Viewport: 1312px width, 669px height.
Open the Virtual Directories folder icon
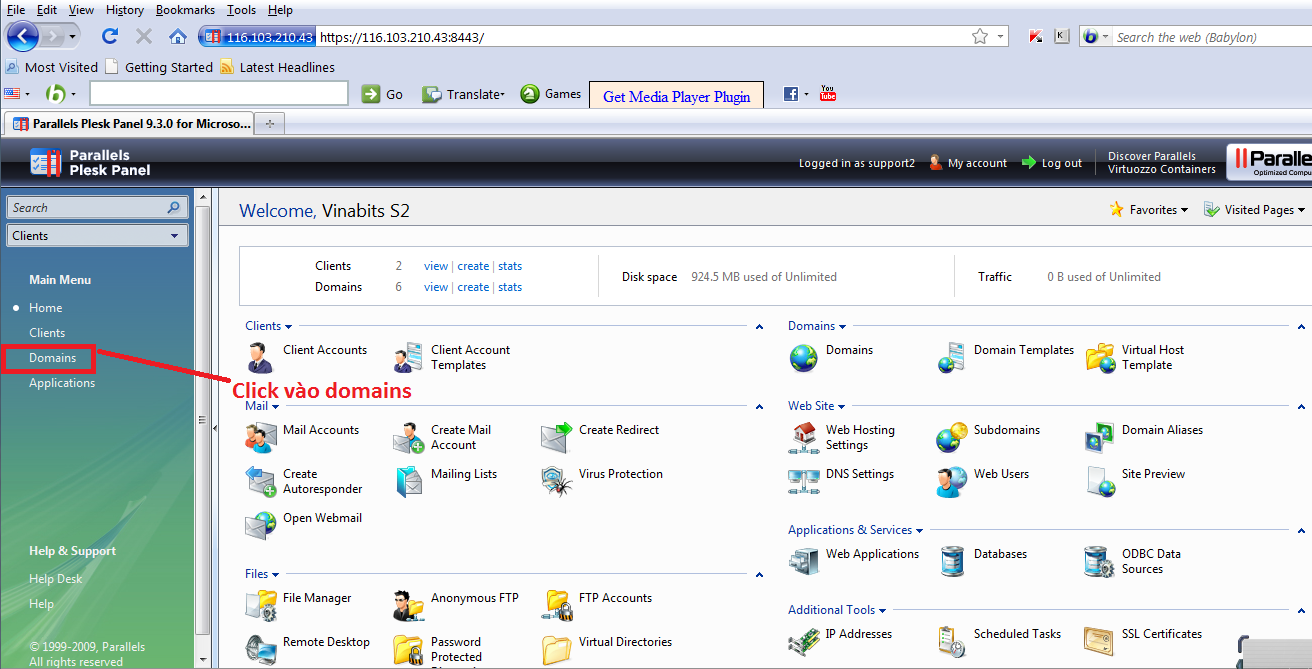pyautogui.click(x=556, y=650)
